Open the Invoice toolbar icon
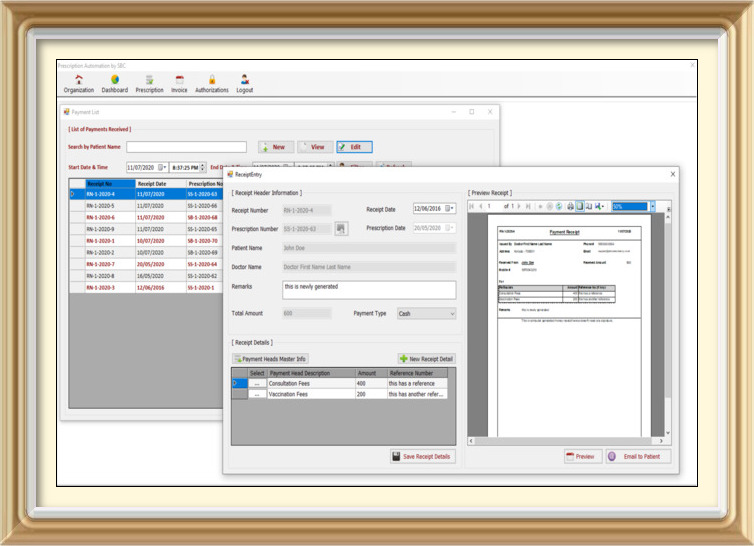Screen dimensions: 754x546 (x=179, y=80)
